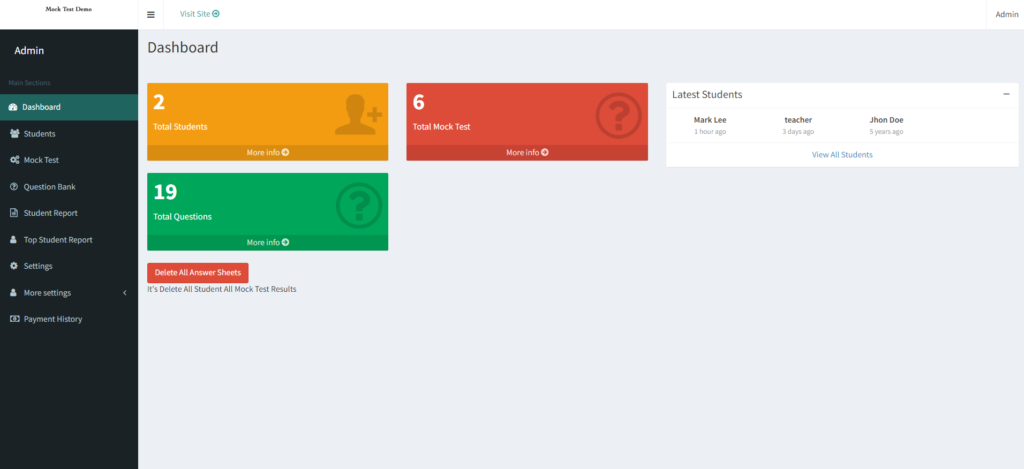Open the Question Bank menu item

pyautogui.click(x=49, y=187)
